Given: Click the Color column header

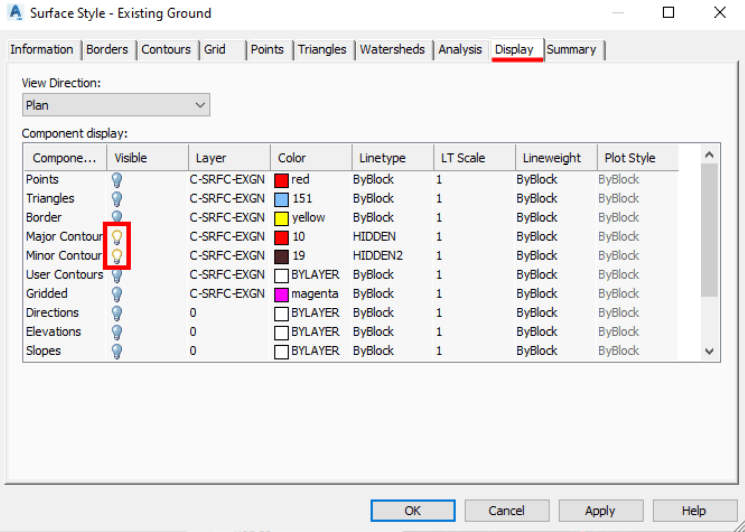Looking at the screenshot, I should [311, 158].
